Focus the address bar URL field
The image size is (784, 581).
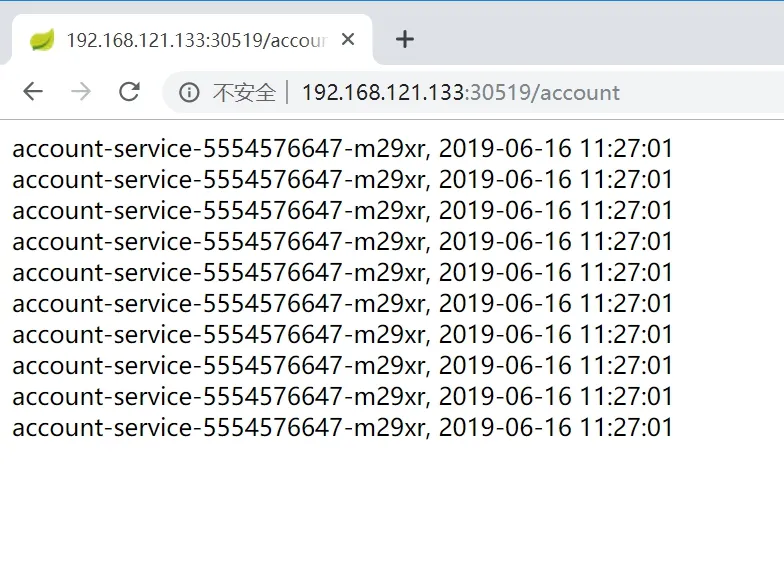[460, 93]
